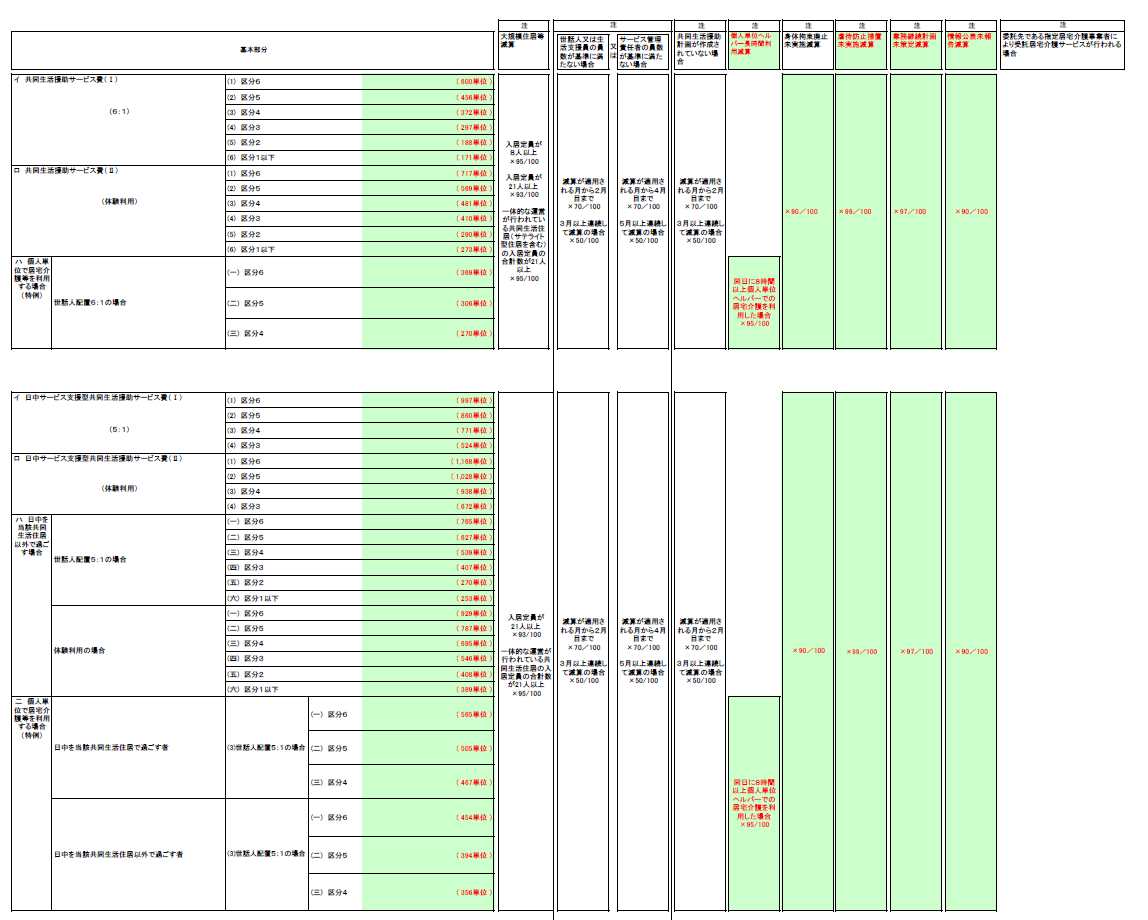Click the '717単位' value

[474, 173]
